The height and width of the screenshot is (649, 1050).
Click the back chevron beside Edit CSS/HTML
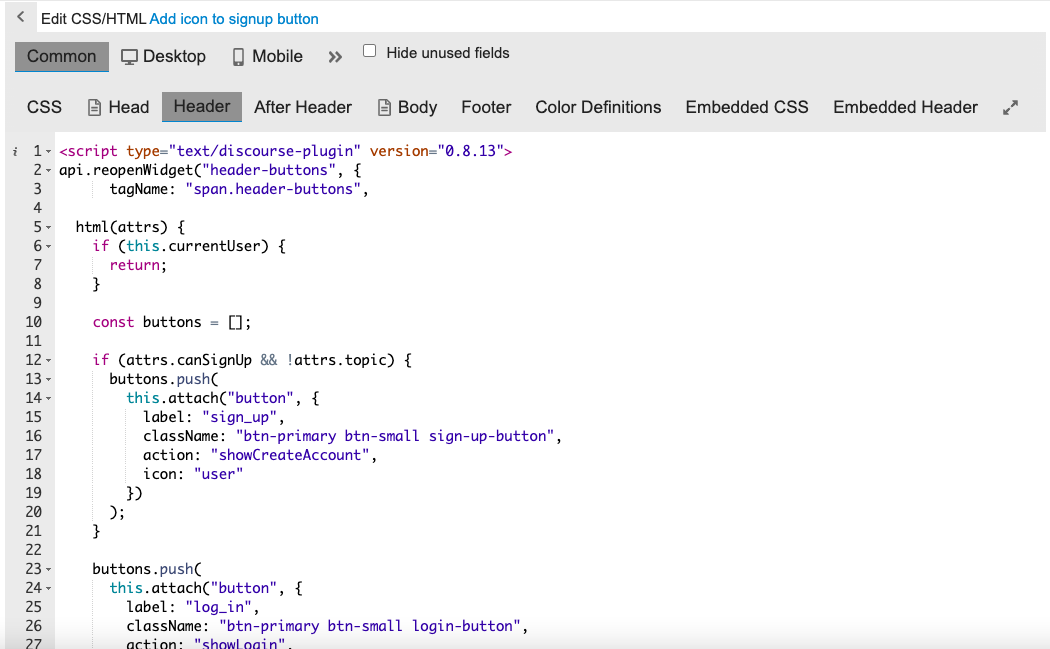click(20, 17)
